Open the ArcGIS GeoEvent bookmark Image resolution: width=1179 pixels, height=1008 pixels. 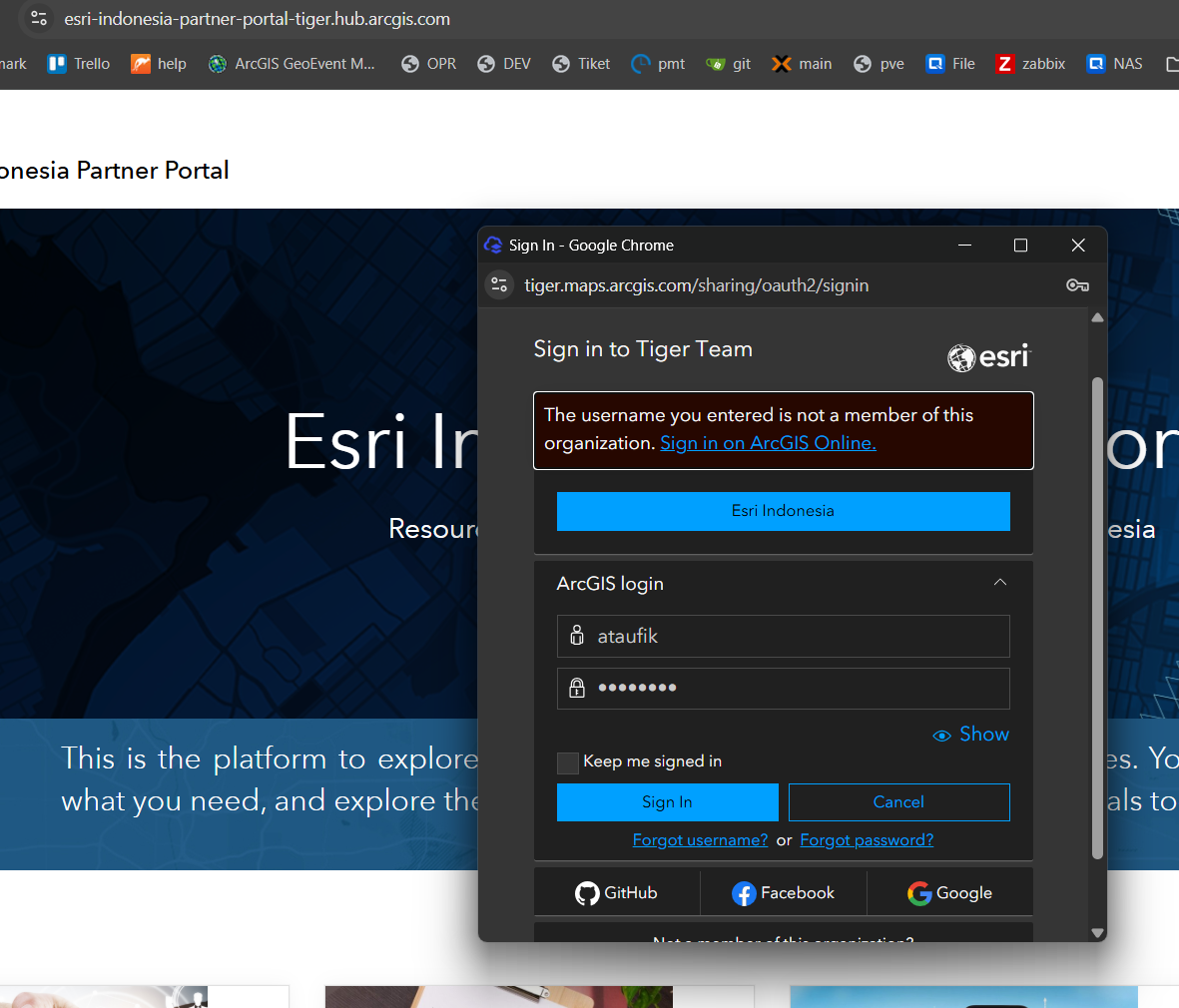[x=292, y=64]
